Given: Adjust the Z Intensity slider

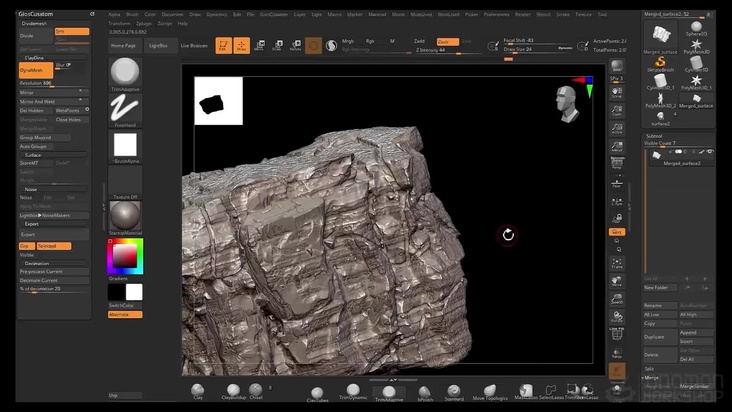Looking at the screenshot, I should (447, 50).
